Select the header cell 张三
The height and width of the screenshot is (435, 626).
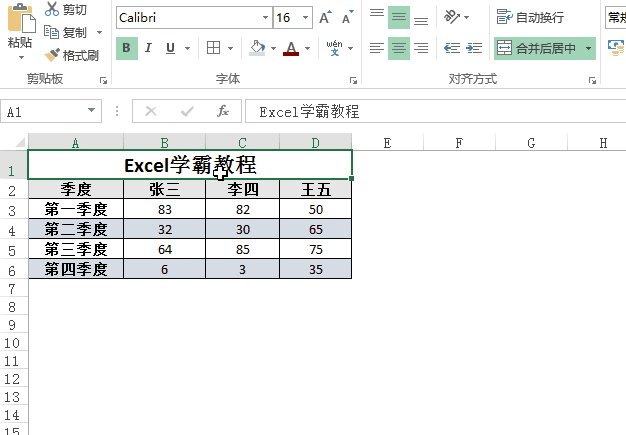[x=164, y=189]
